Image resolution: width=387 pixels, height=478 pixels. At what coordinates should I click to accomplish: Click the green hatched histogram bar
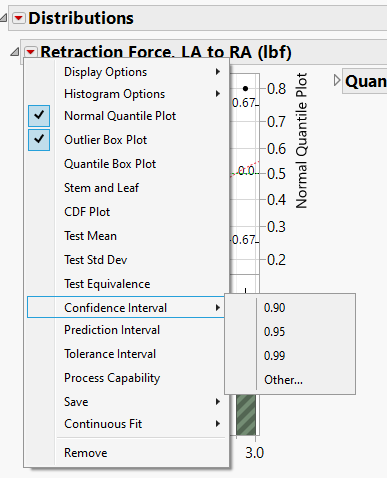[246, 415]
